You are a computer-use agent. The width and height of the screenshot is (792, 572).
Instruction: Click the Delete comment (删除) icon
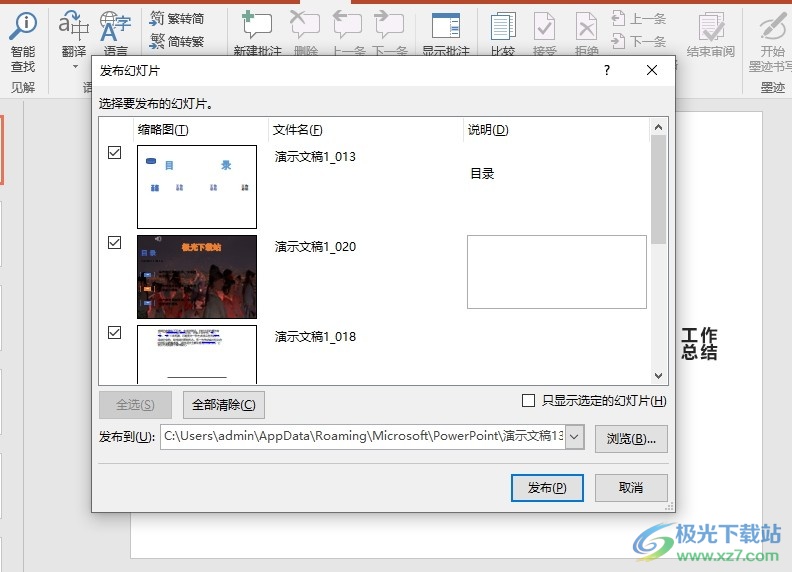point(305,25)
